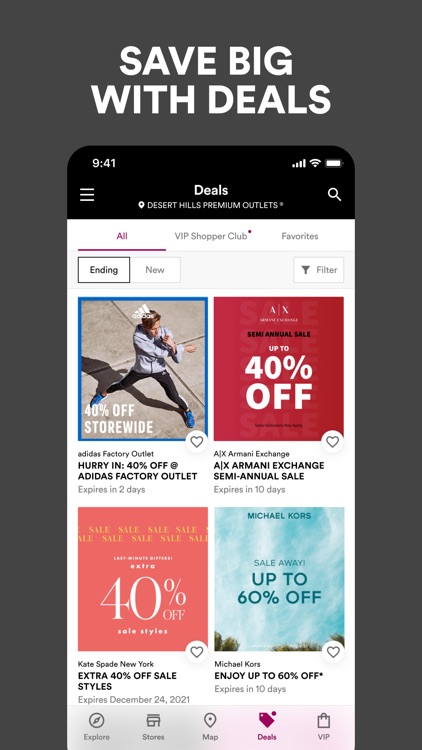Favorite the adidas Factory Outlet deal
Viewport: 422px width, 750px height.
(197, 441)
